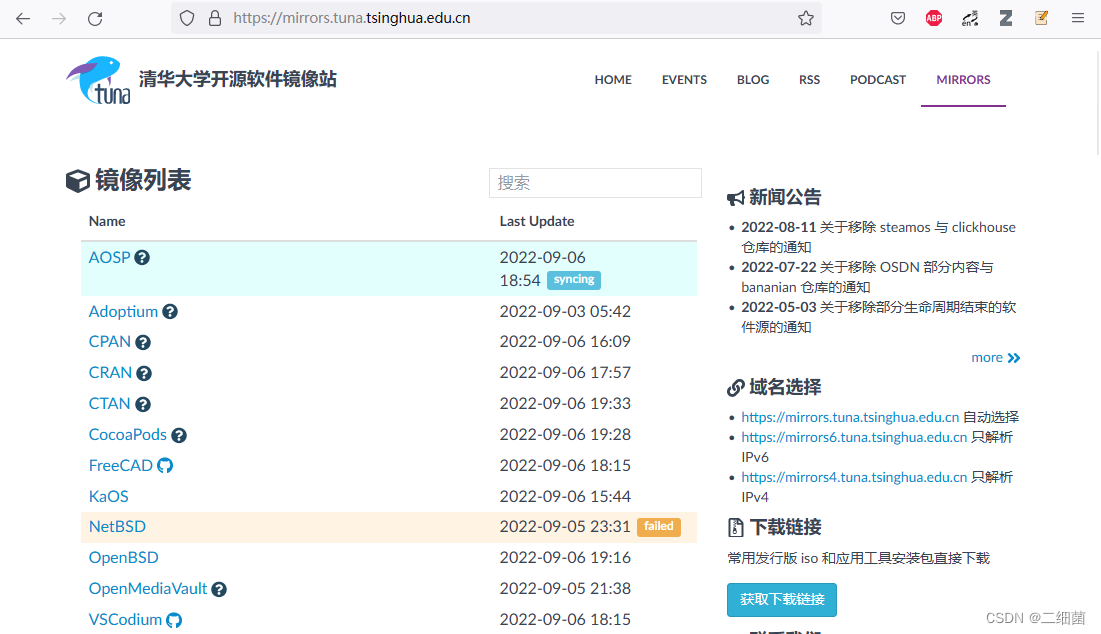Click the help icon next to OpenMediaVault
Viewport: 1101px width, 634px height.
point(219,589)
